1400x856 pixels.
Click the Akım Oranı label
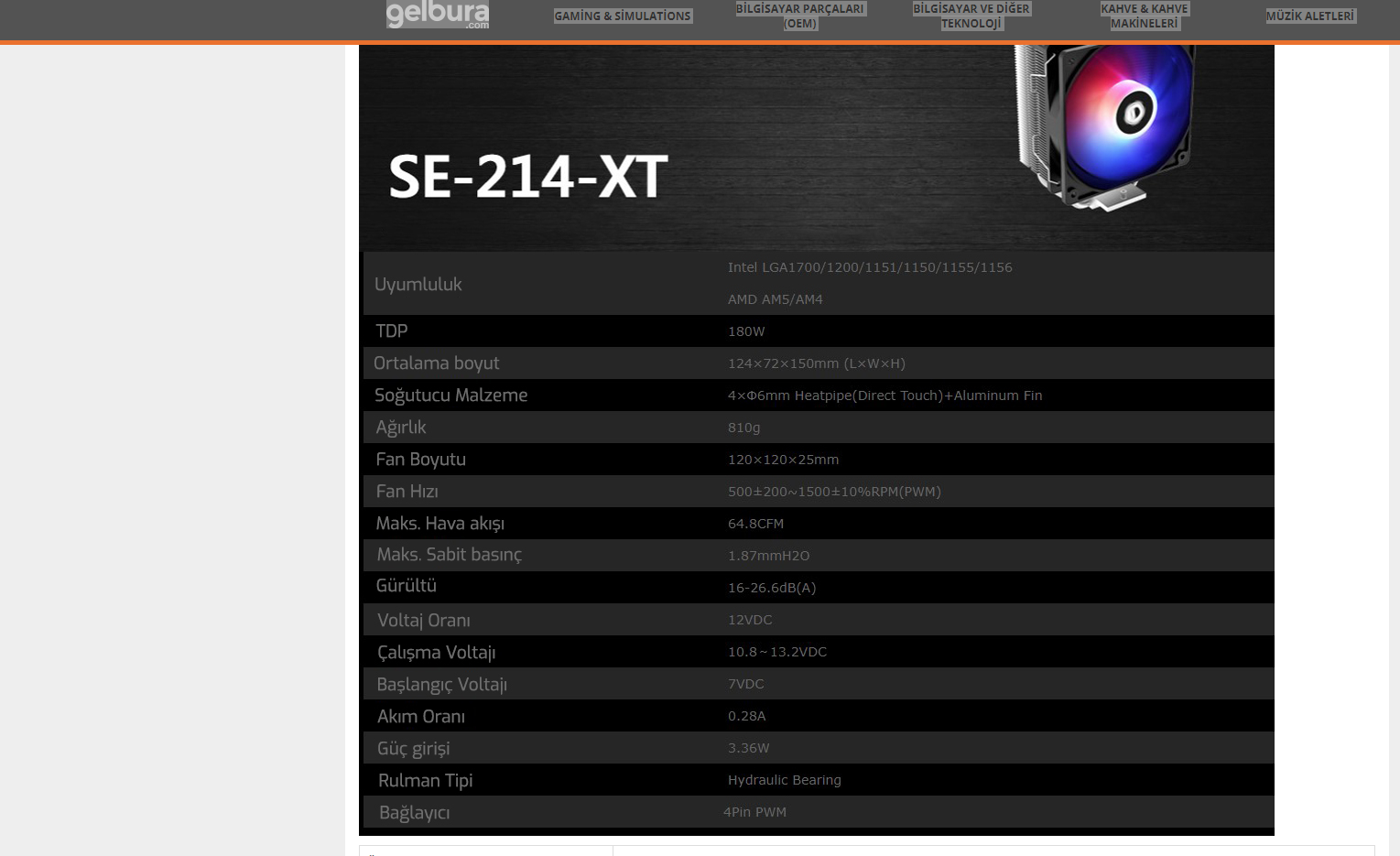tap(421, 717)
